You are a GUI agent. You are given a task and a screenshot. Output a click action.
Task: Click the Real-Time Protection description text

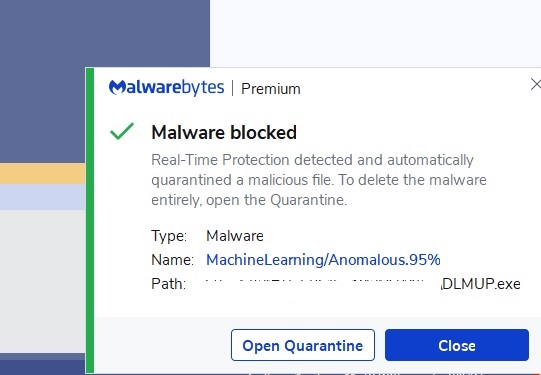[x=319, y=180]
